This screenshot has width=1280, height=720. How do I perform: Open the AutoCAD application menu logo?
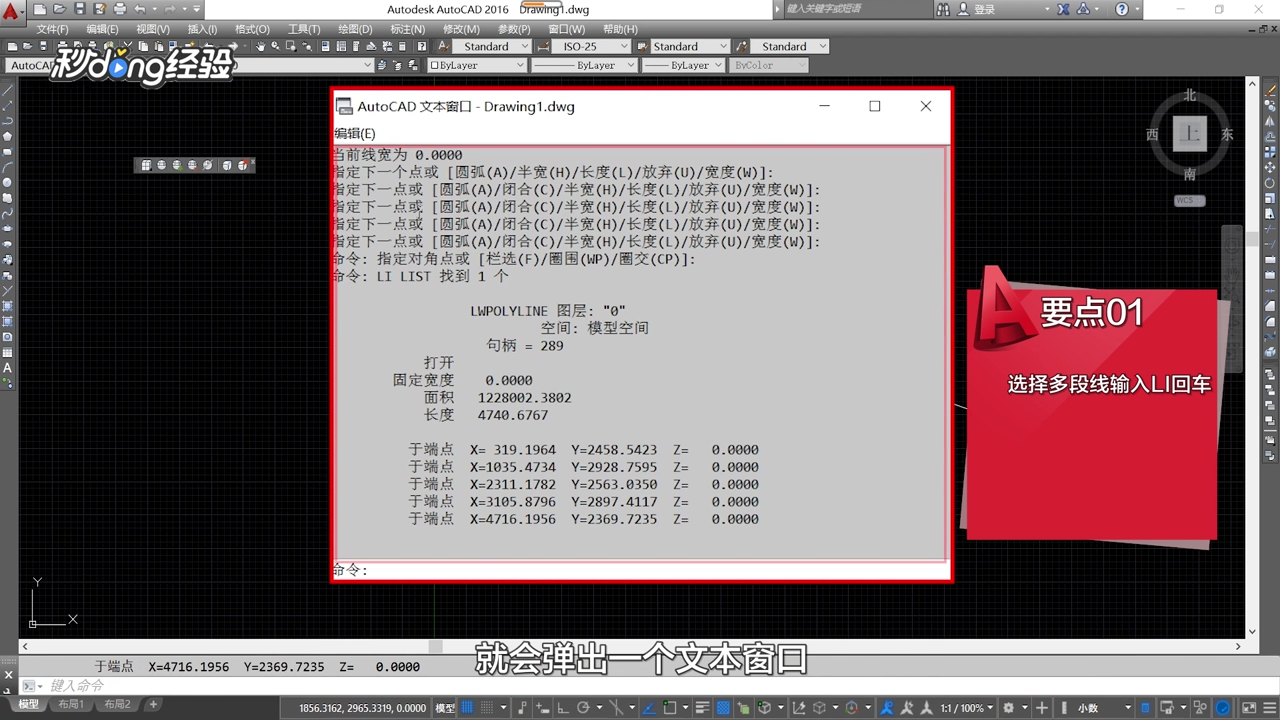[11, 11]
